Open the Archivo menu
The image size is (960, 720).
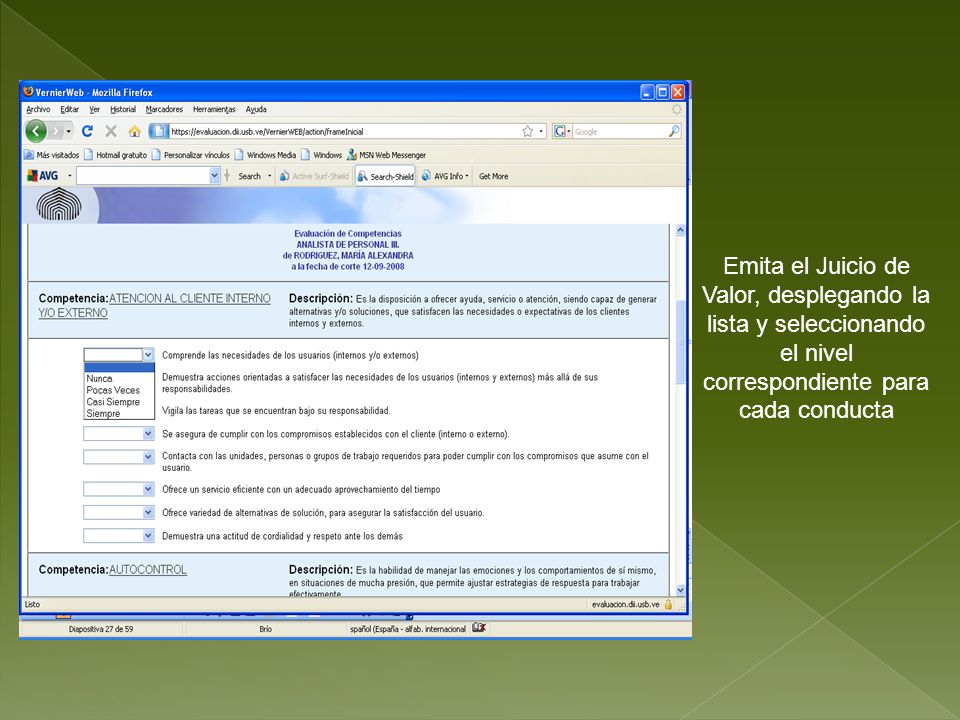(x=38, y=109)
